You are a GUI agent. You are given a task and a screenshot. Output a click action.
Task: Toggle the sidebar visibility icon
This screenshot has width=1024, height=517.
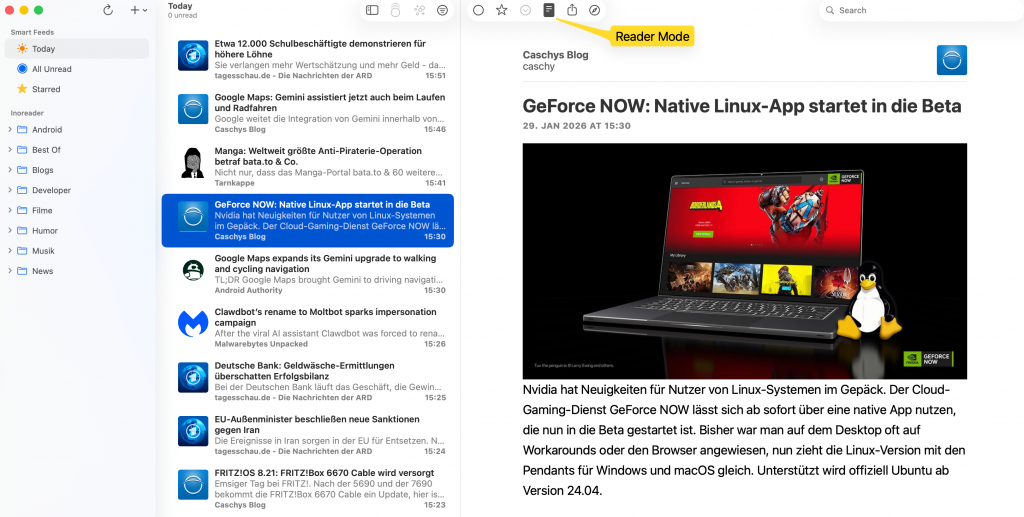(x=372, y=10)
